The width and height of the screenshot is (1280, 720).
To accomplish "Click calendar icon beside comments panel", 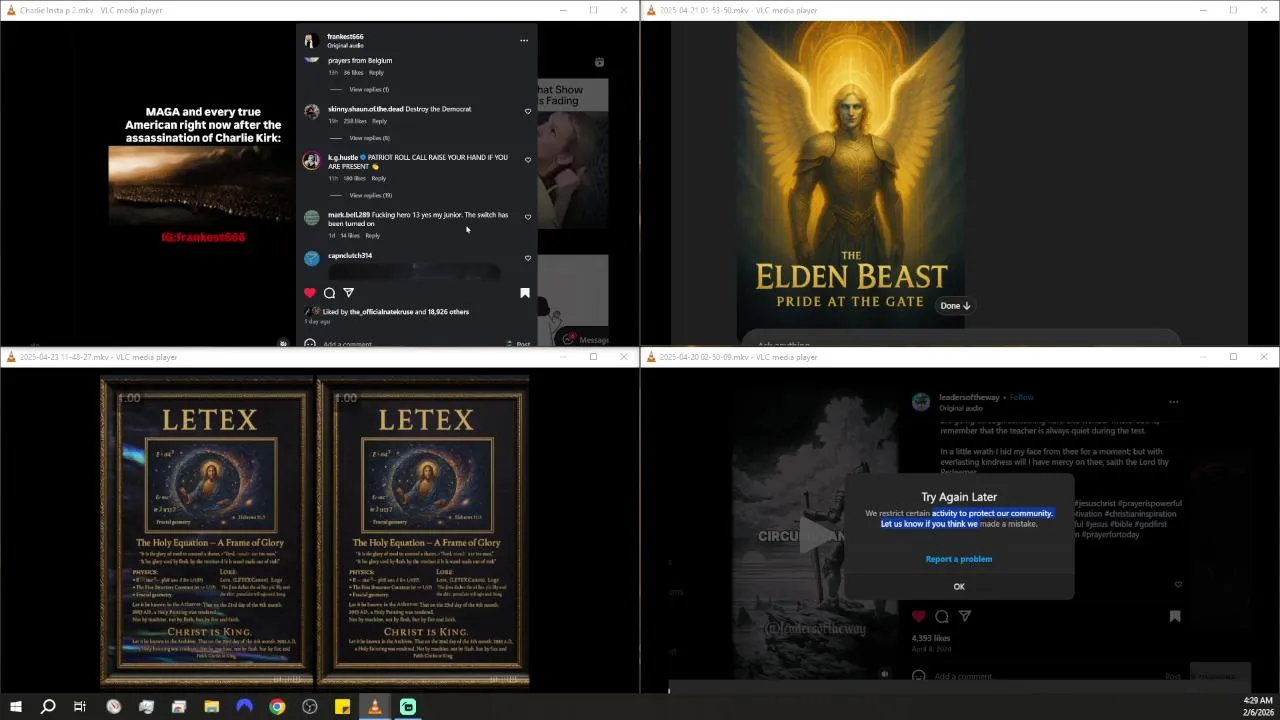I will (x=599, y=62).
